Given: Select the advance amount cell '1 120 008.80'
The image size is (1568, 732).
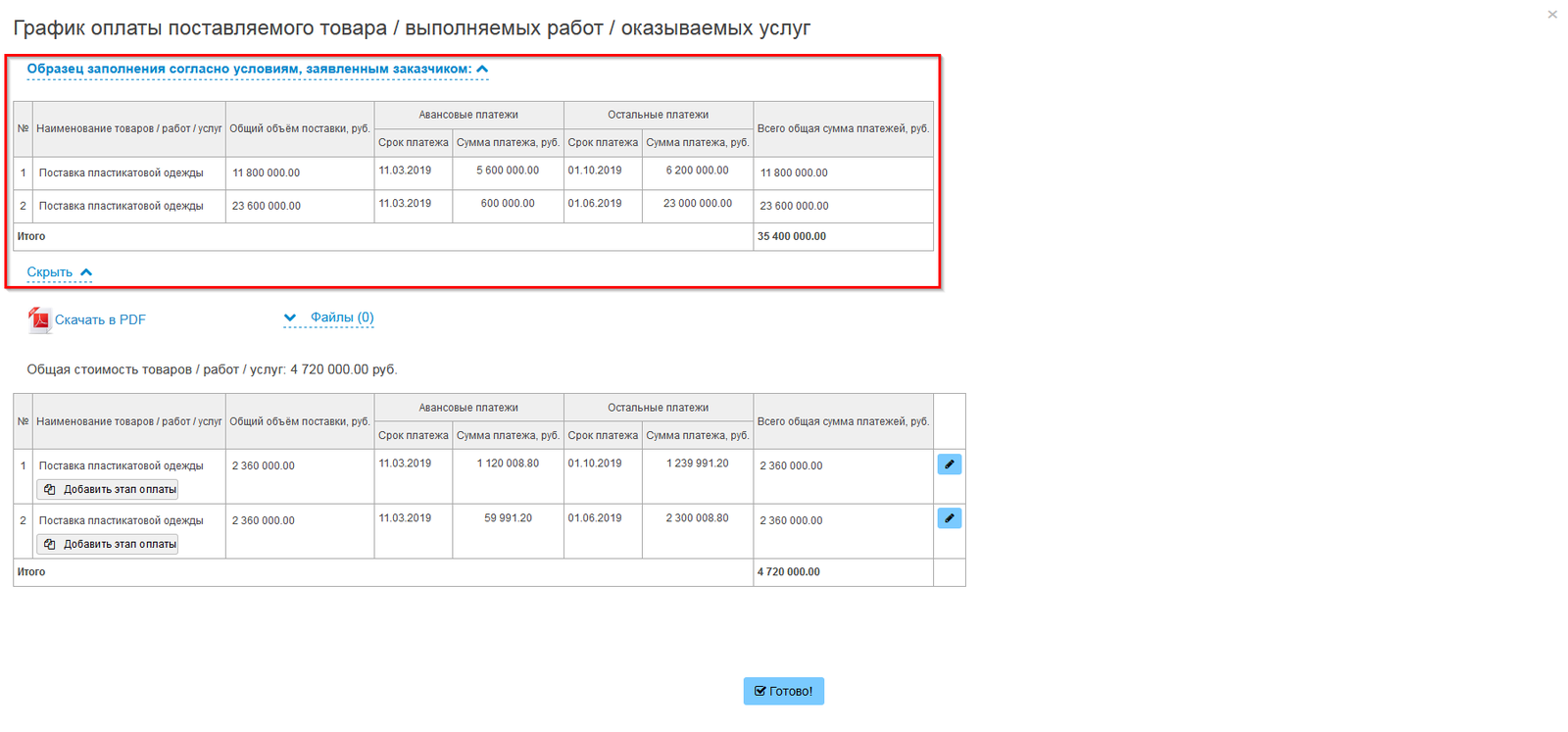Looking at the screenshot, I should (x=508, y=464).
